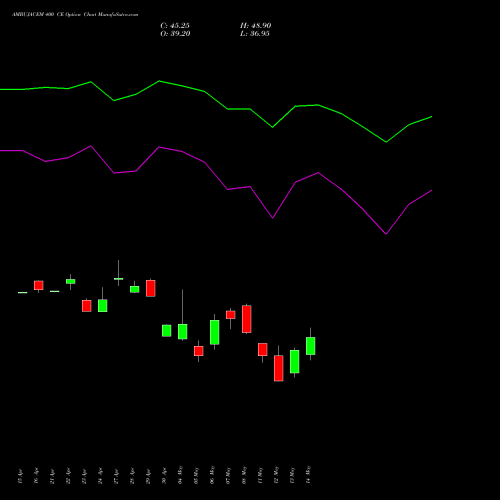Click the 29 Apr date label
Image resolution: width=500 pixels, height=500 pixels.
(x=148, y=476)
